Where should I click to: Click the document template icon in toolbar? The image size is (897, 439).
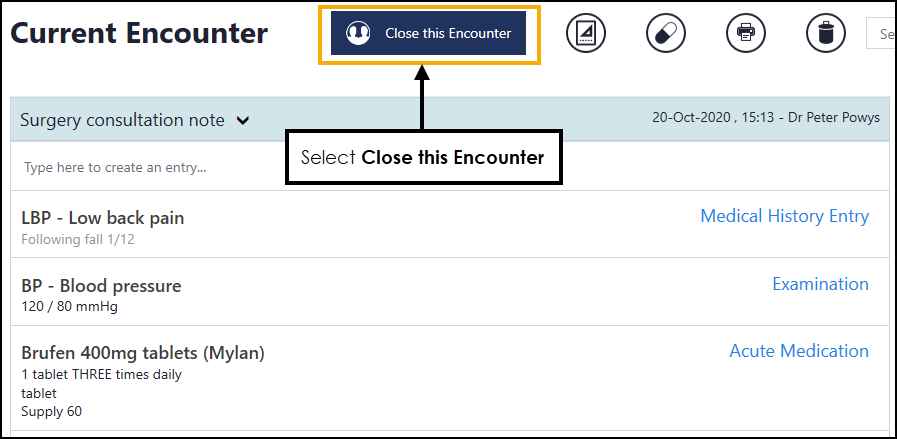point(586,33)
